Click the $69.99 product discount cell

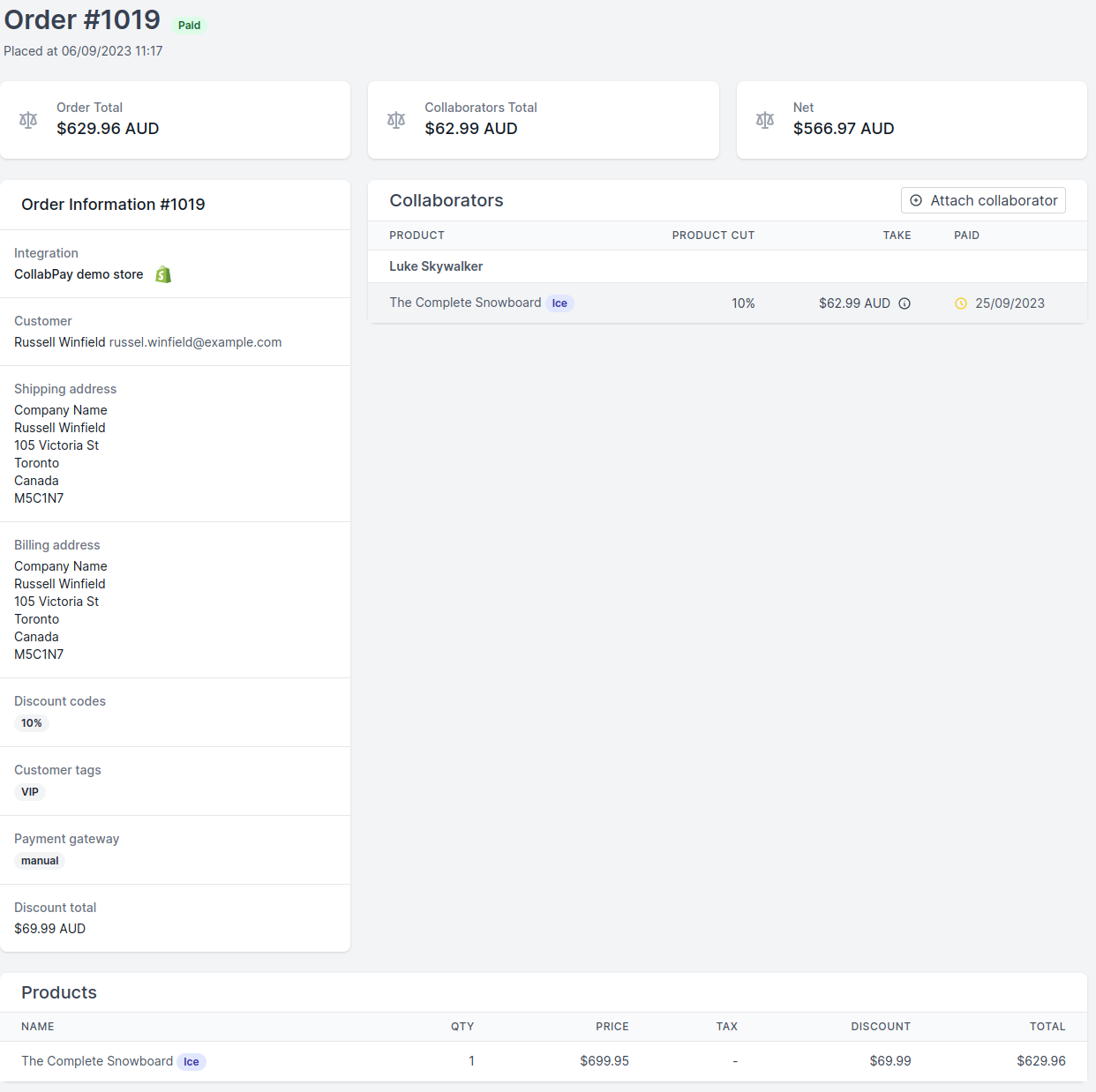pos(890,1061)
